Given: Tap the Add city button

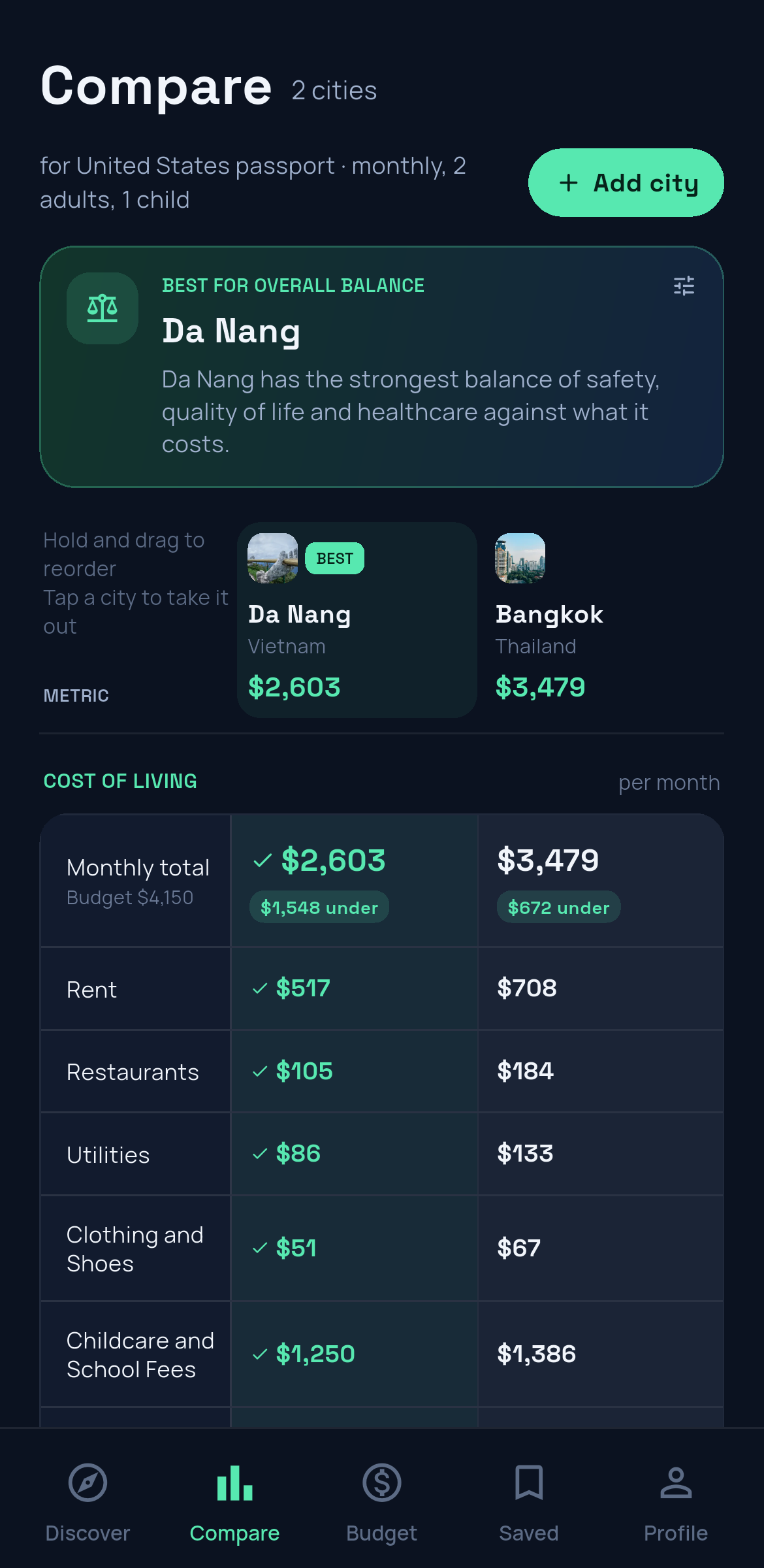Looking at the screenshot, I should [x=626, y=183].
